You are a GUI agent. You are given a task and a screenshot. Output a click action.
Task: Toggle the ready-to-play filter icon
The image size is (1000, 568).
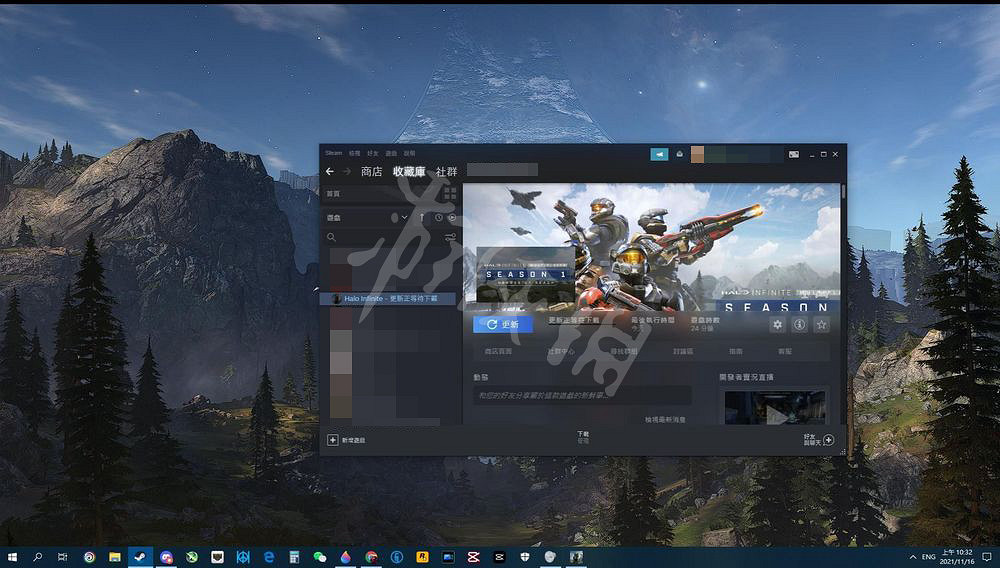(x=451, y=217)
